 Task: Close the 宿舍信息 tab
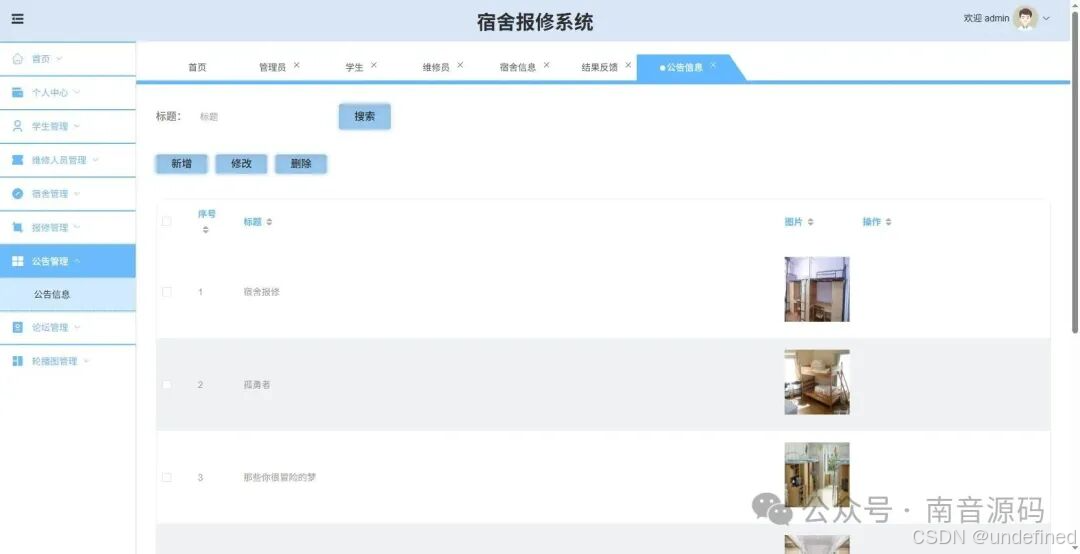coord(546,65)
